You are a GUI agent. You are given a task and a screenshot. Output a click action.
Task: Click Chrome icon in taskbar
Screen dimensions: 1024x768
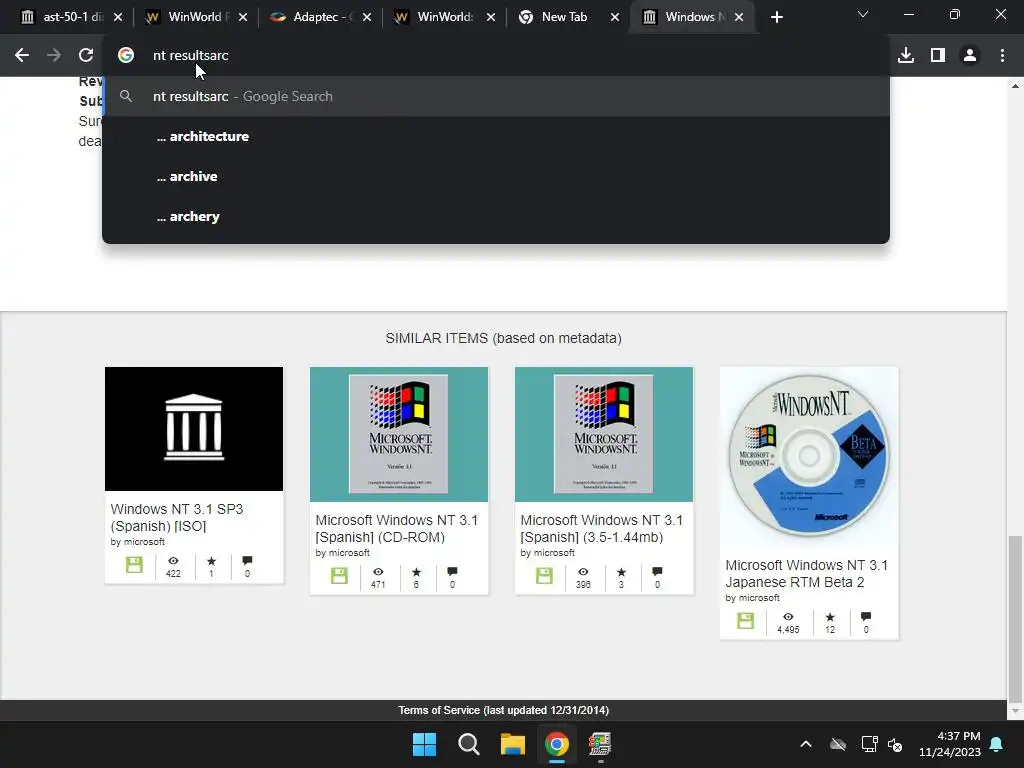tap(557, 744)
